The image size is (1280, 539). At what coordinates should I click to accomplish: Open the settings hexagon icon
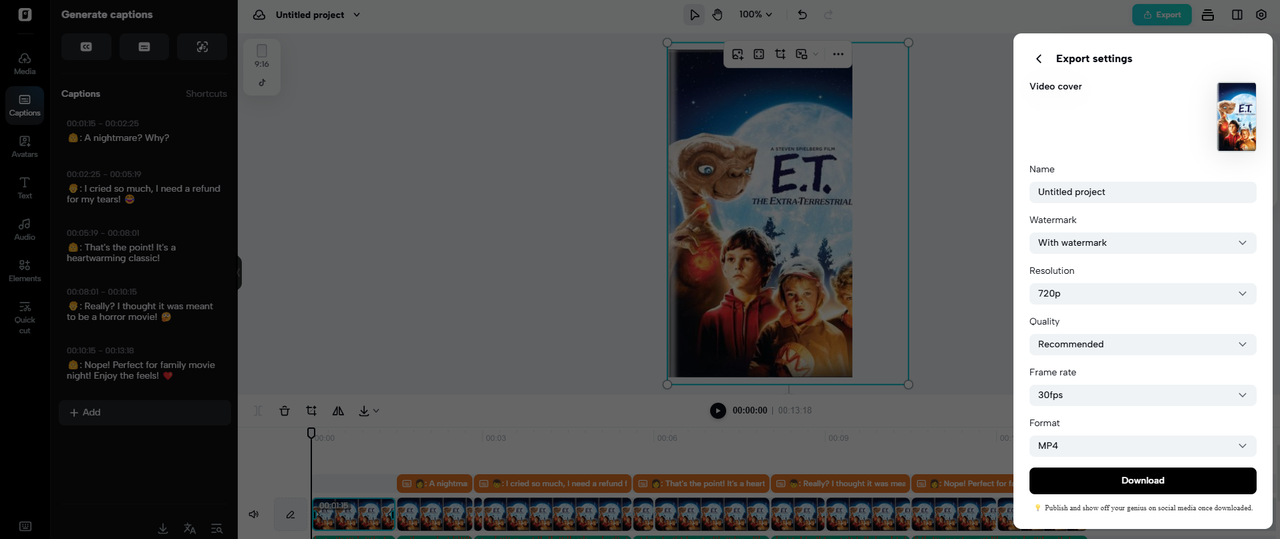point(1261,15)
